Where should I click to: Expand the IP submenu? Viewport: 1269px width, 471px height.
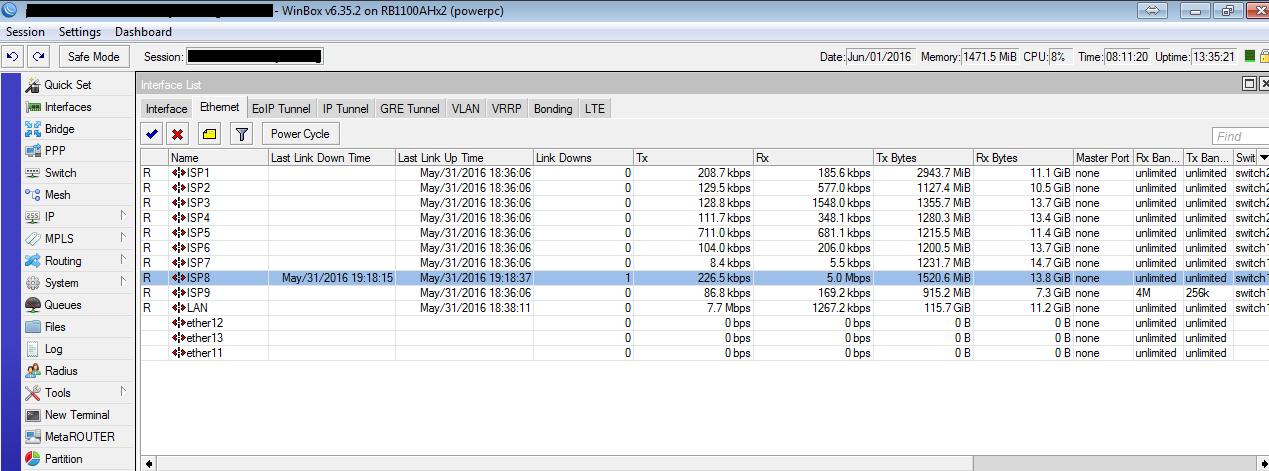[123, 216]
